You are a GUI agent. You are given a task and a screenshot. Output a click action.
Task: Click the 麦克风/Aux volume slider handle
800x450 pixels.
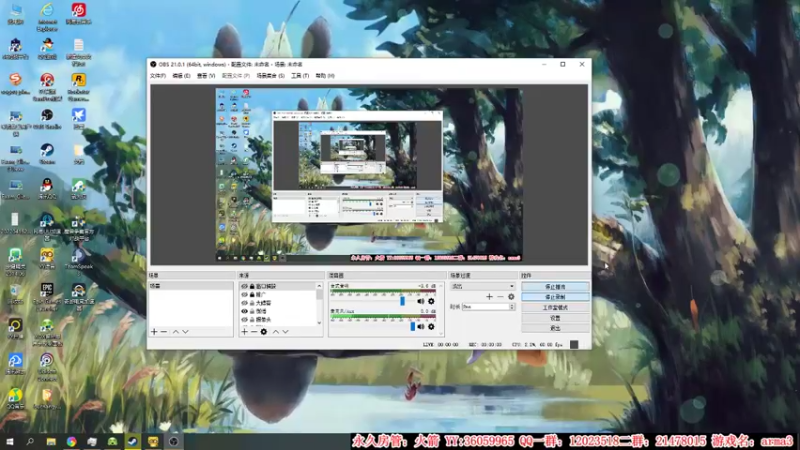(413, 327)
